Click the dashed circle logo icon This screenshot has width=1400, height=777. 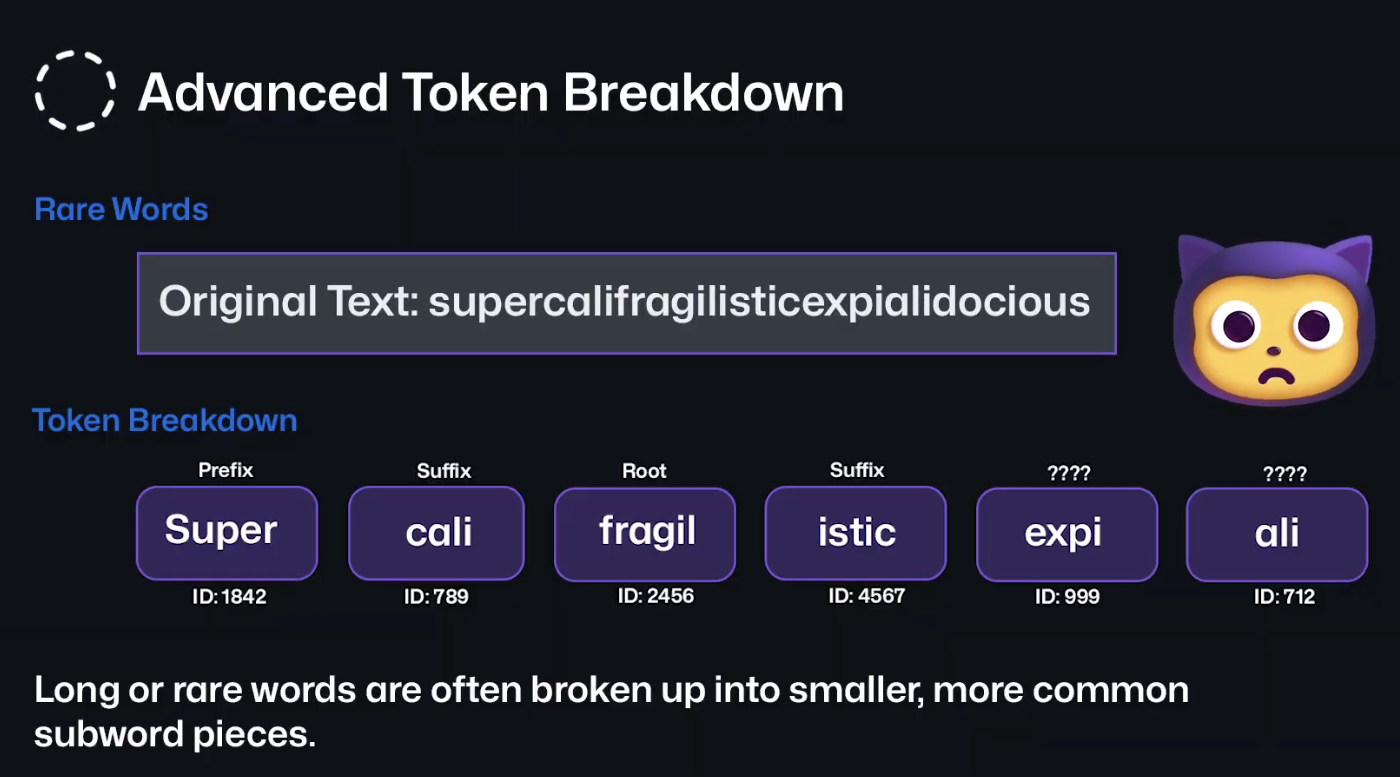pyautogui.click(x=75, y=91)
